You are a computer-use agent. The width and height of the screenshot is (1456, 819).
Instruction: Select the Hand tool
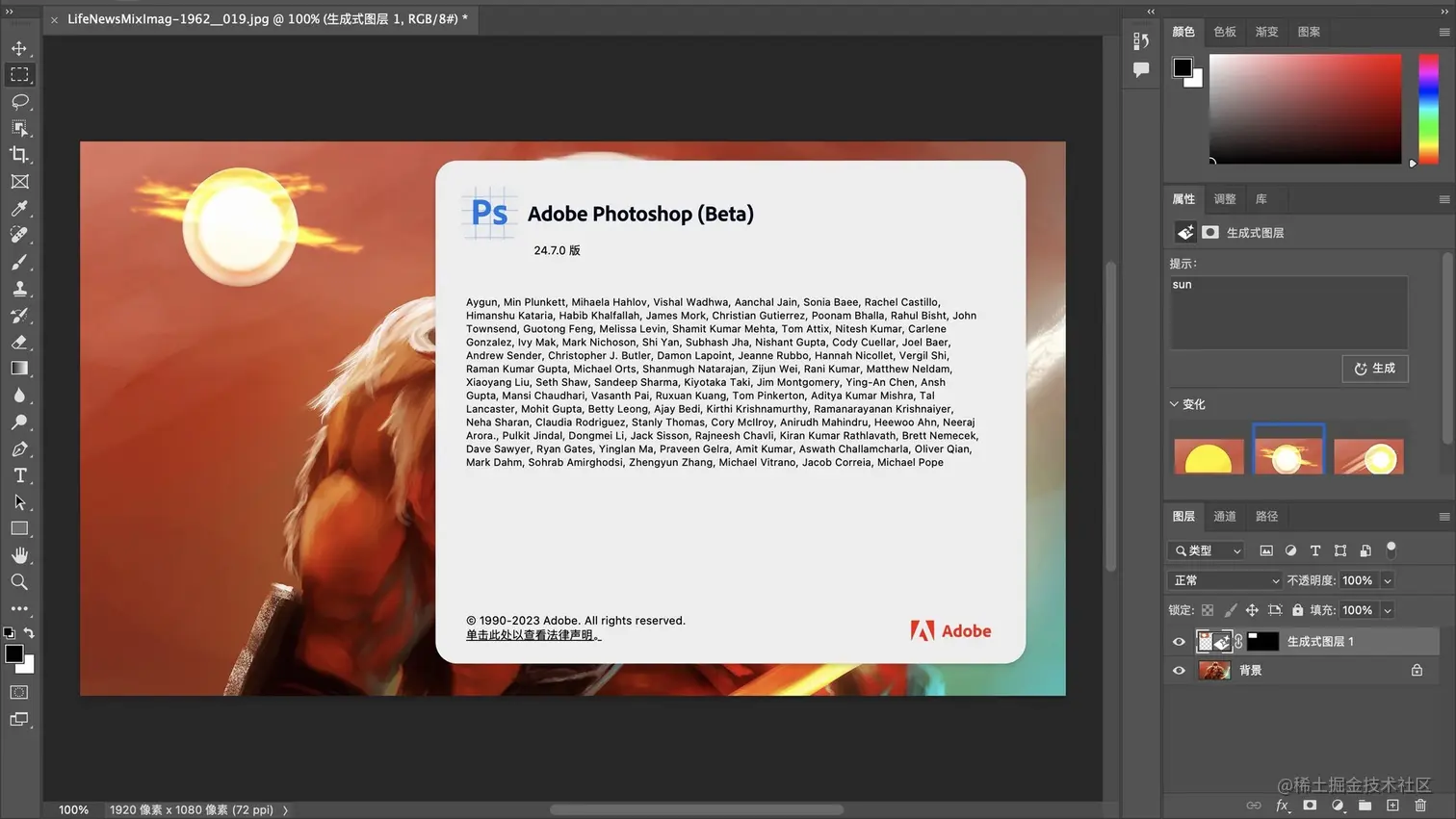(x=19, y=555)
